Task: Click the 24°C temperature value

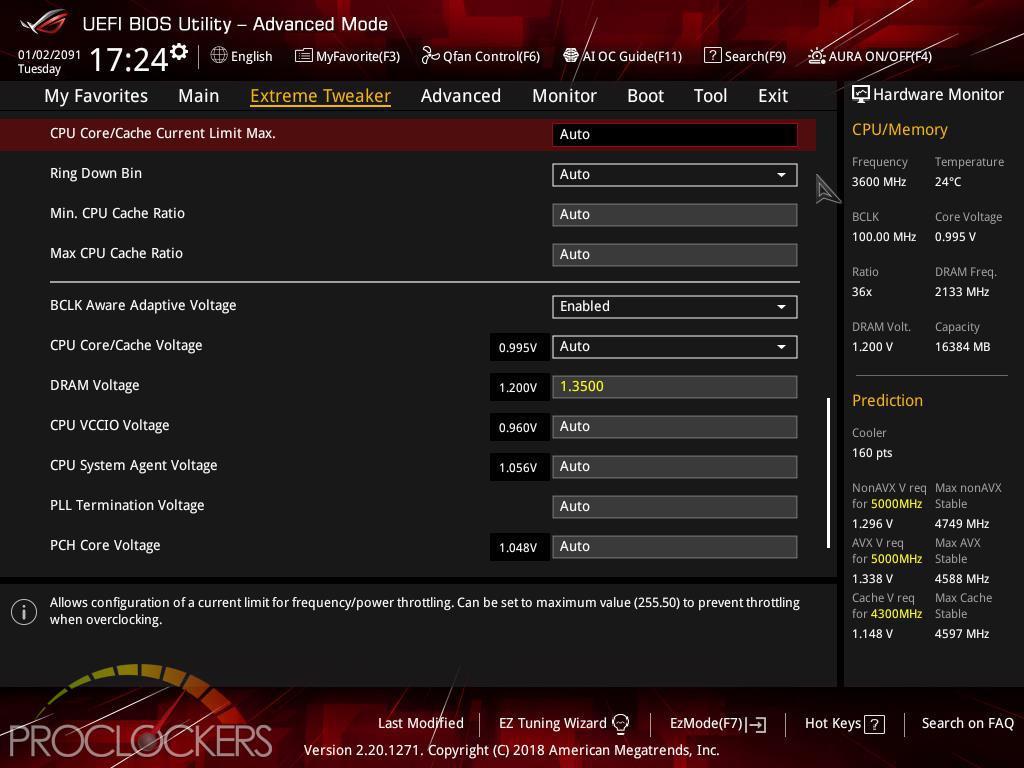Action: [948, 182]
